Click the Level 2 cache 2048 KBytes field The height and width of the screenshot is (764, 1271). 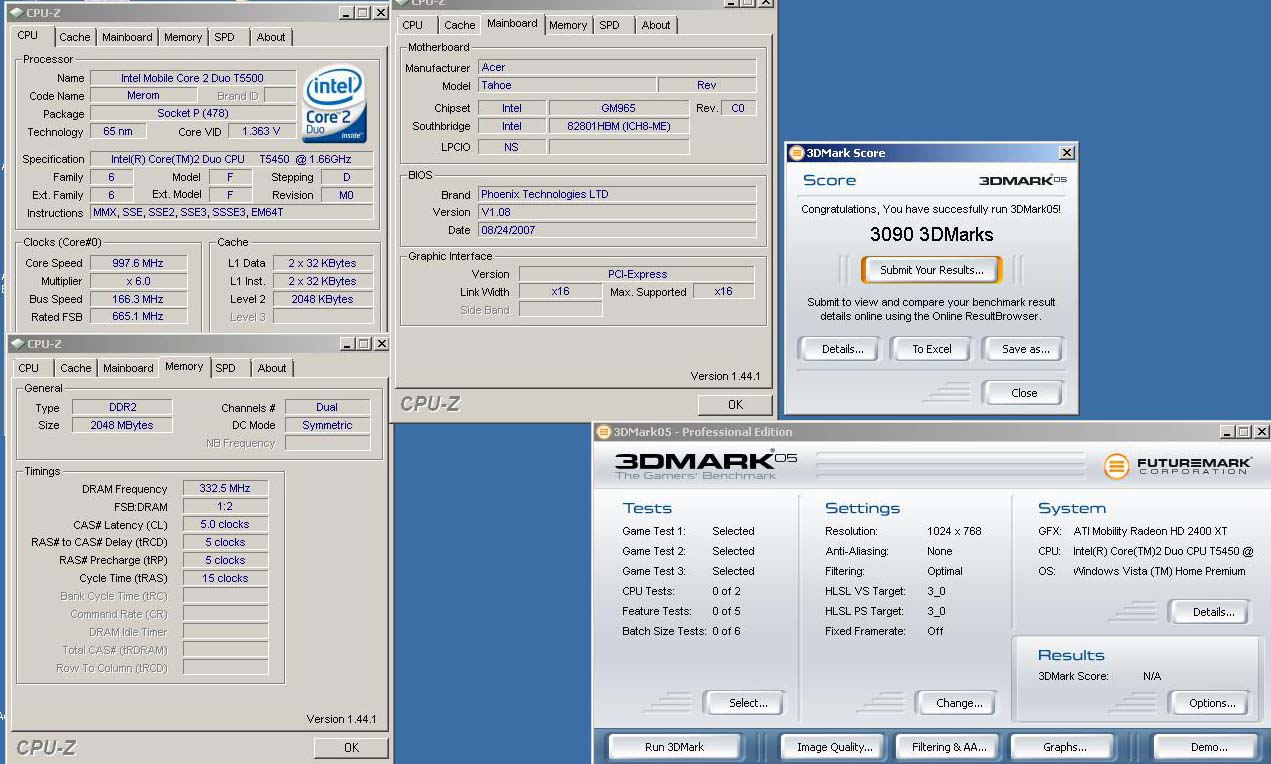(x=323, y=299)
